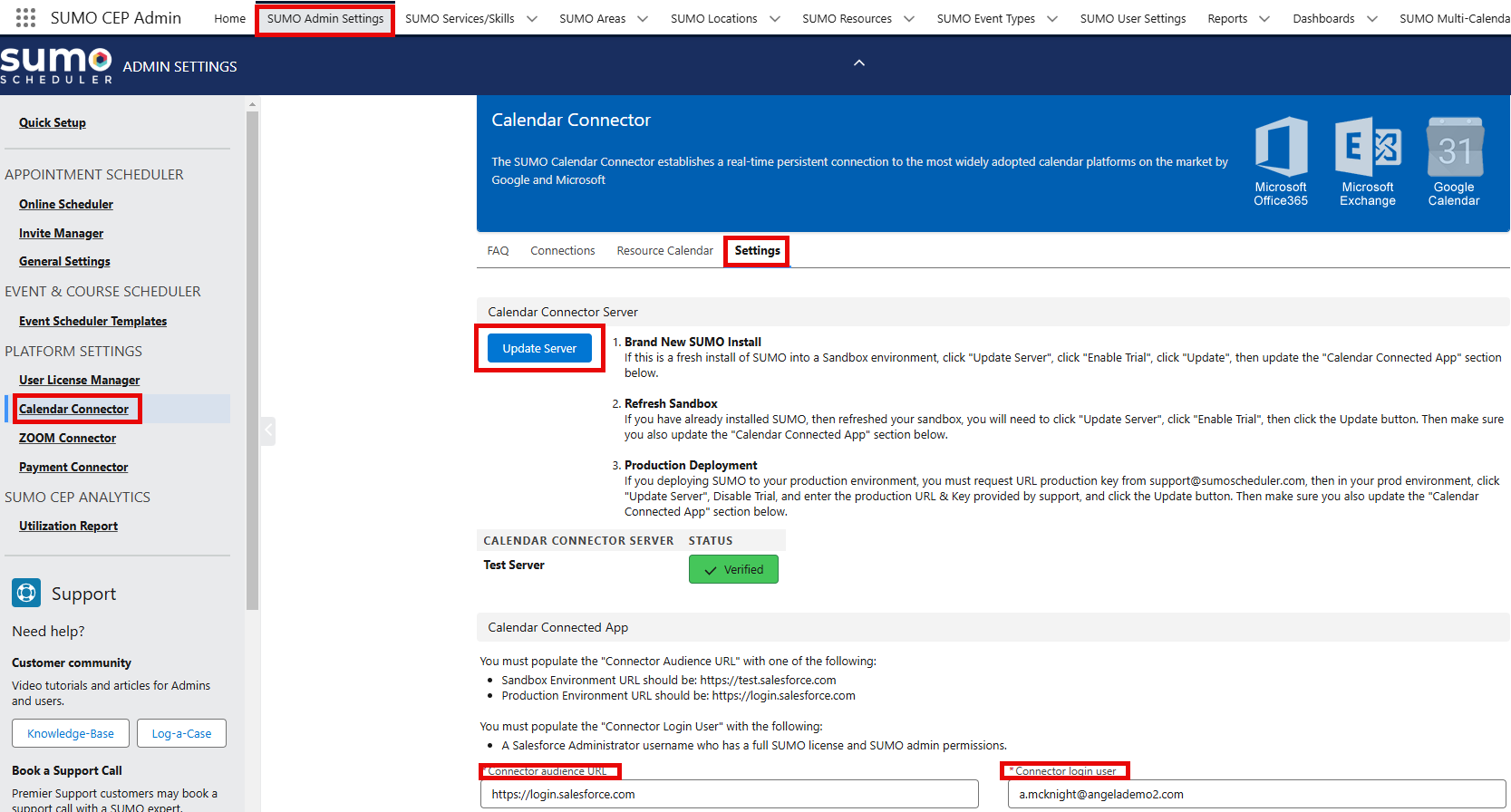Collapse the header using the up chevron

pos(859,63)
